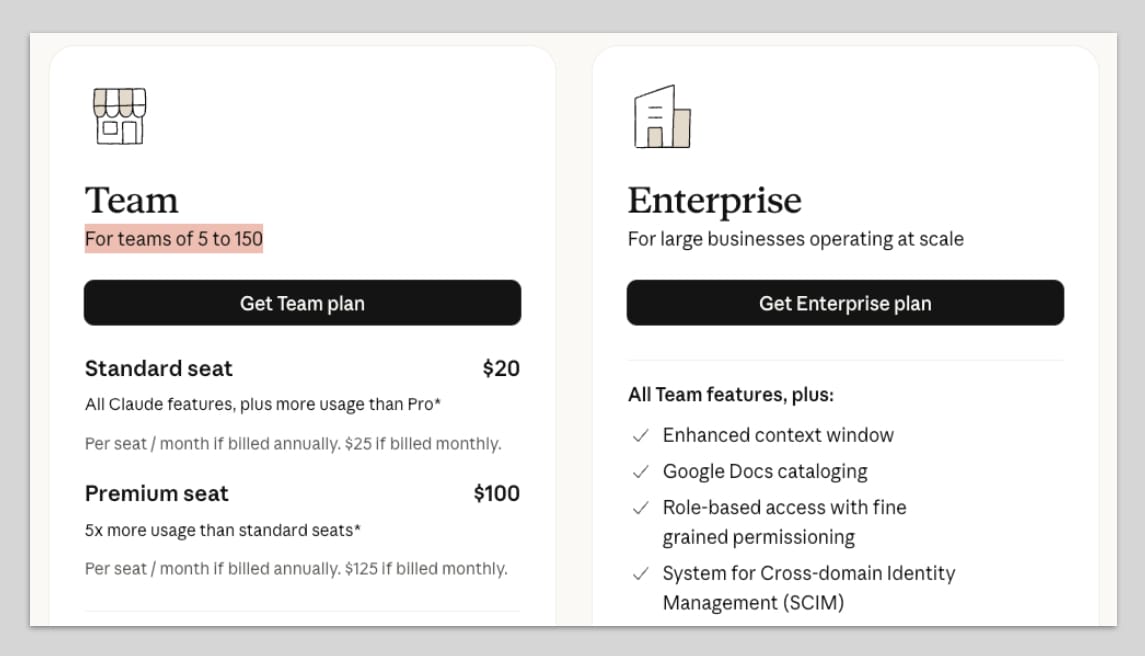Click the $100 Premium seat price
The width and height of the screenshot is (1145, 656).
(x=496, y=493)
